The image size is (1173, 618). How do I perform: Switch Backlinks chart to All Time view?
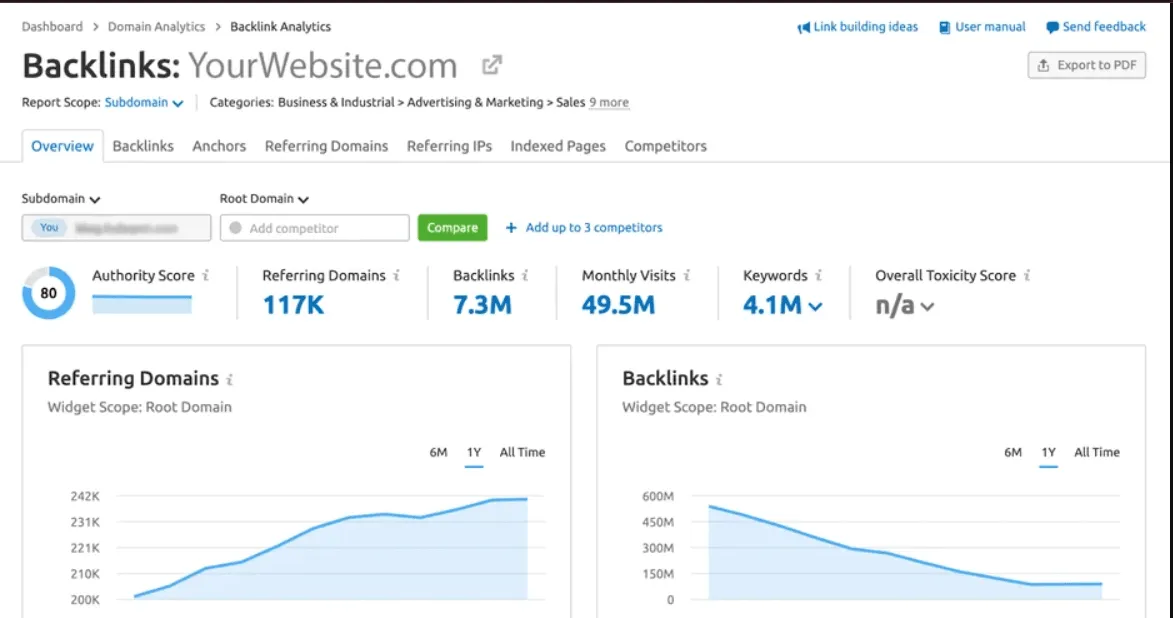[x=1096, y=452]
